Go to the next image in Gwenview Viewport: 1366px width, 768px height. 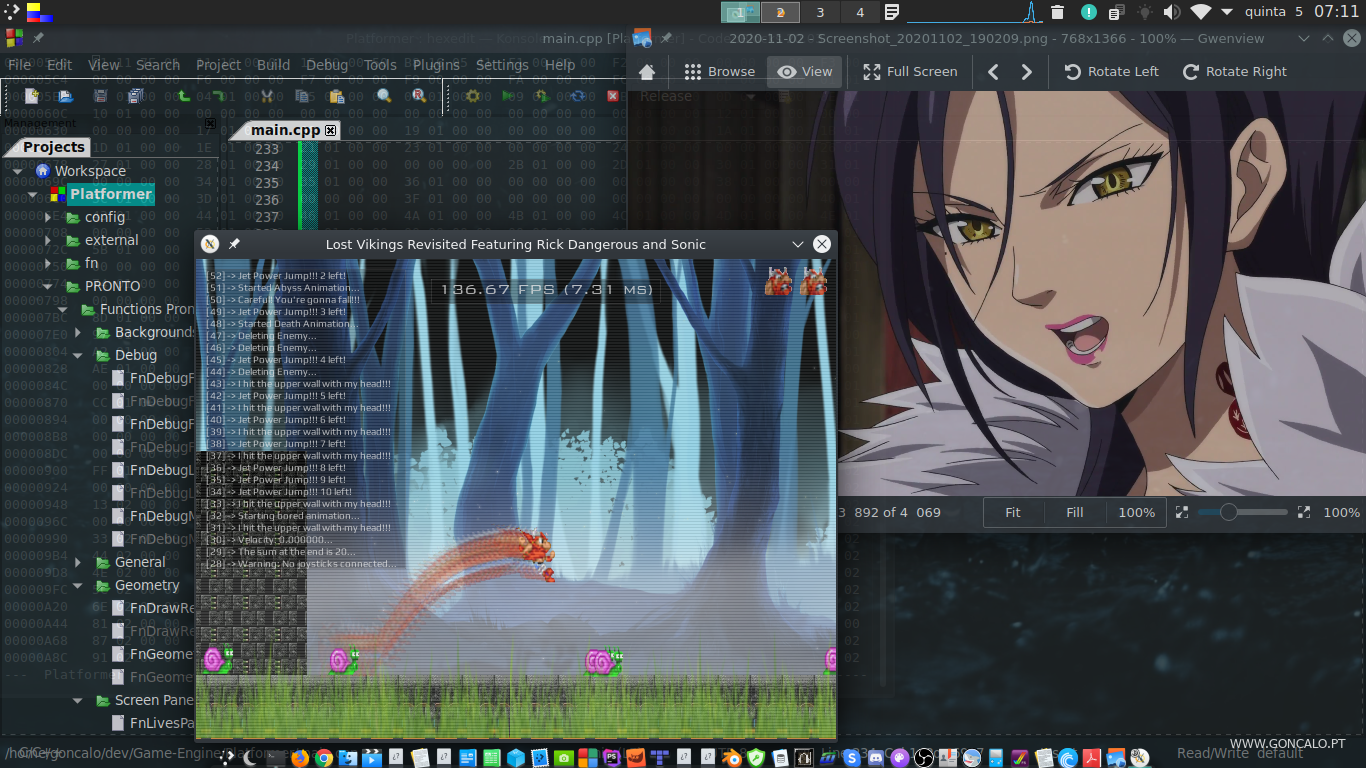pos(1026,72)
